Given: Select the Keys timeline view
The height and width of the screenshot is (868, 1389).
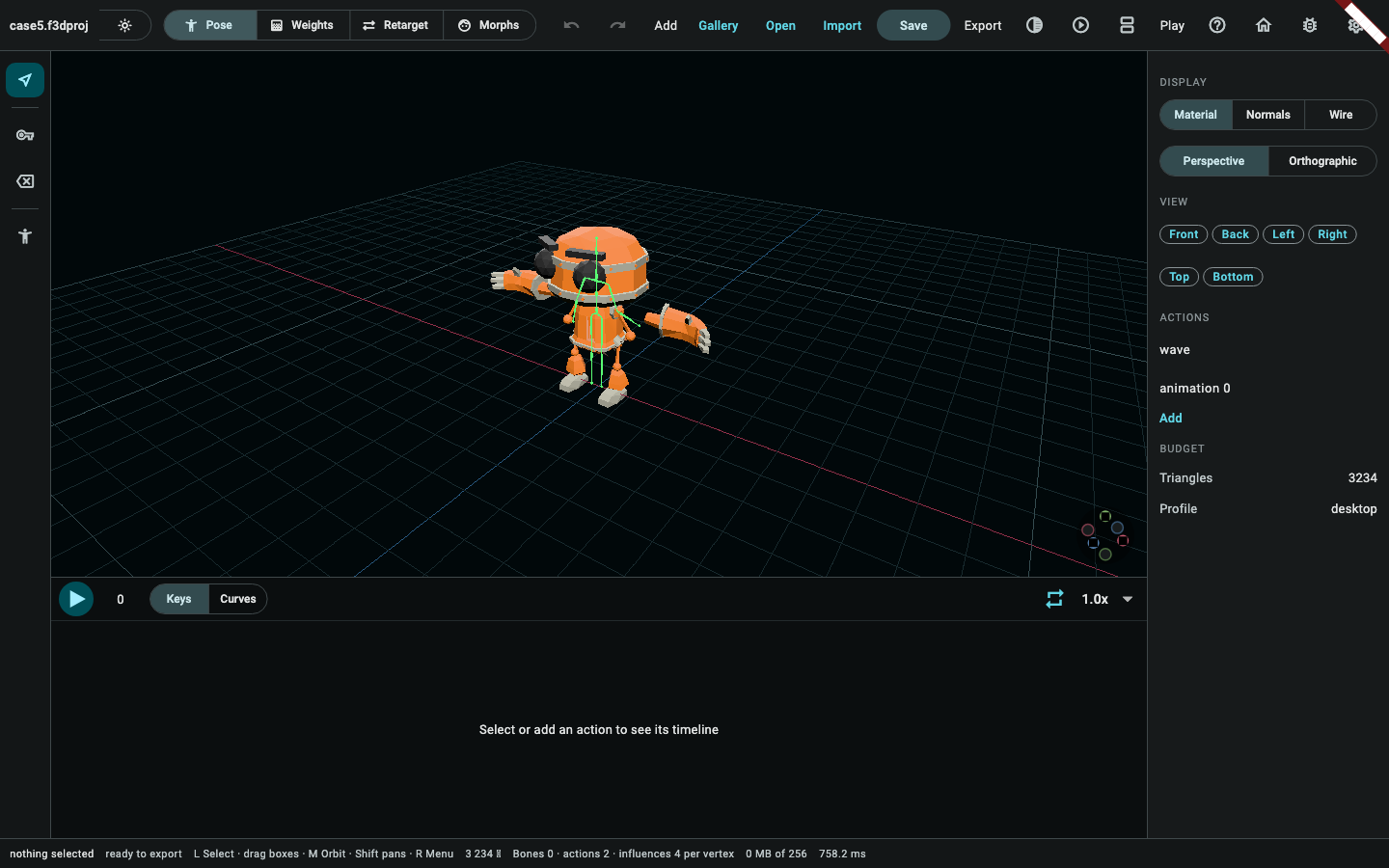Looking at the screenshot, I should click(179, 599).
